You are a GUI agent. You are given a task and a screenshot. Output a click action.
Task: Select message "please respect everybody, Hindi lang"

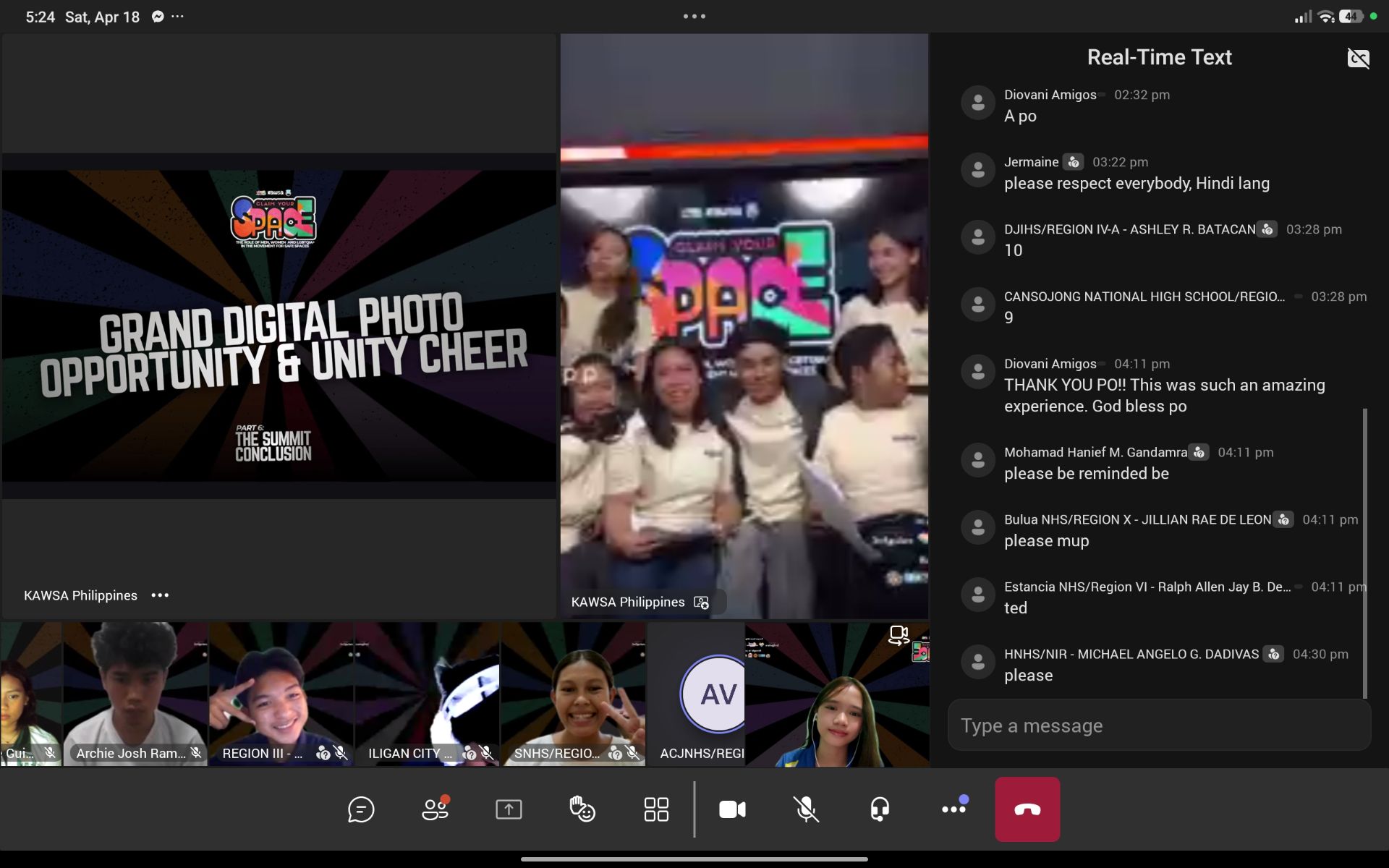[1137, 183]
